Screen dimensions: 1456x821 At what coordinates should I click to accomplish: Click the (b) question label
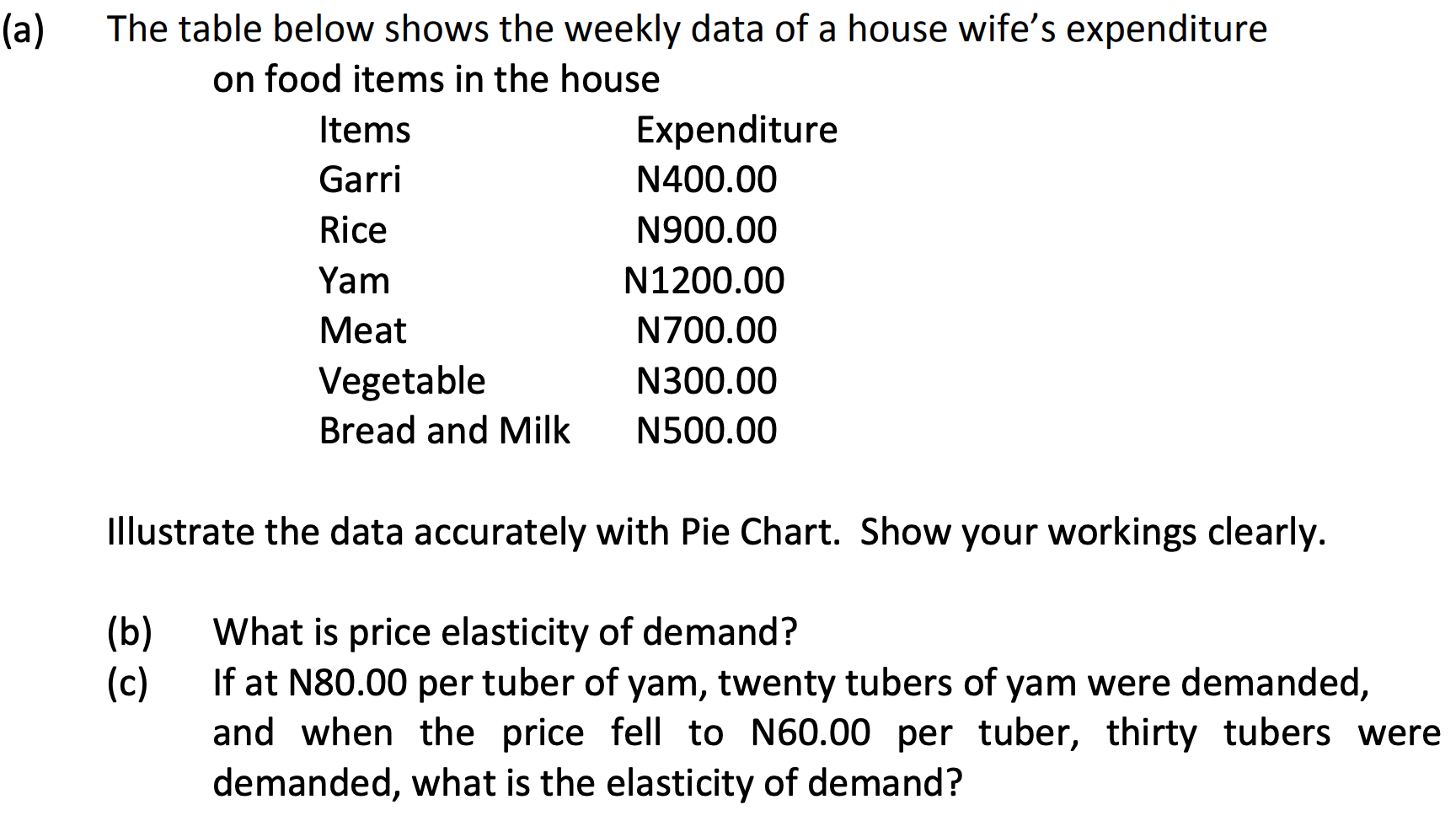click(x=129, y=633)
